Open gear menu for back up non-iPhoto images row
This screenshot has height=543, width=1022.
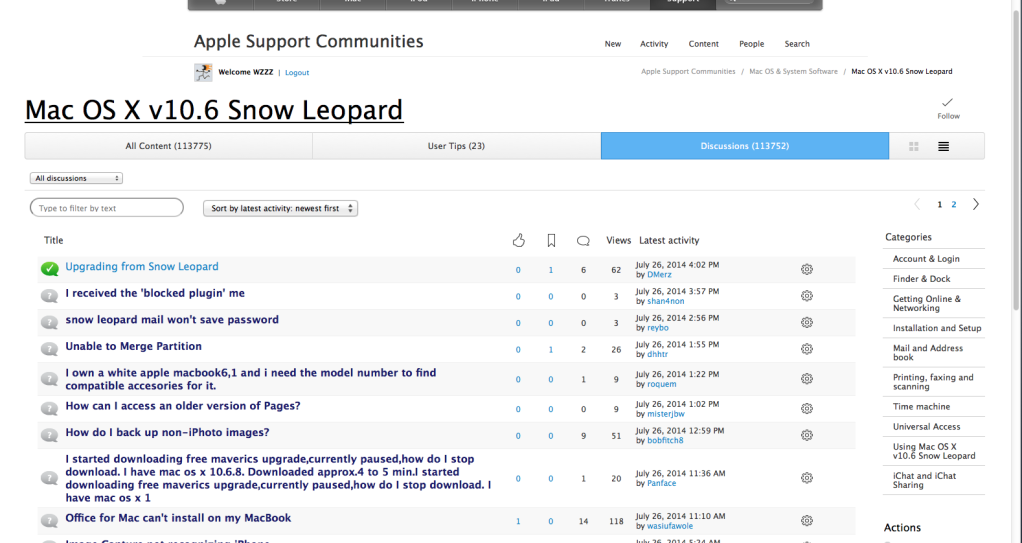[x=807, y=435]
